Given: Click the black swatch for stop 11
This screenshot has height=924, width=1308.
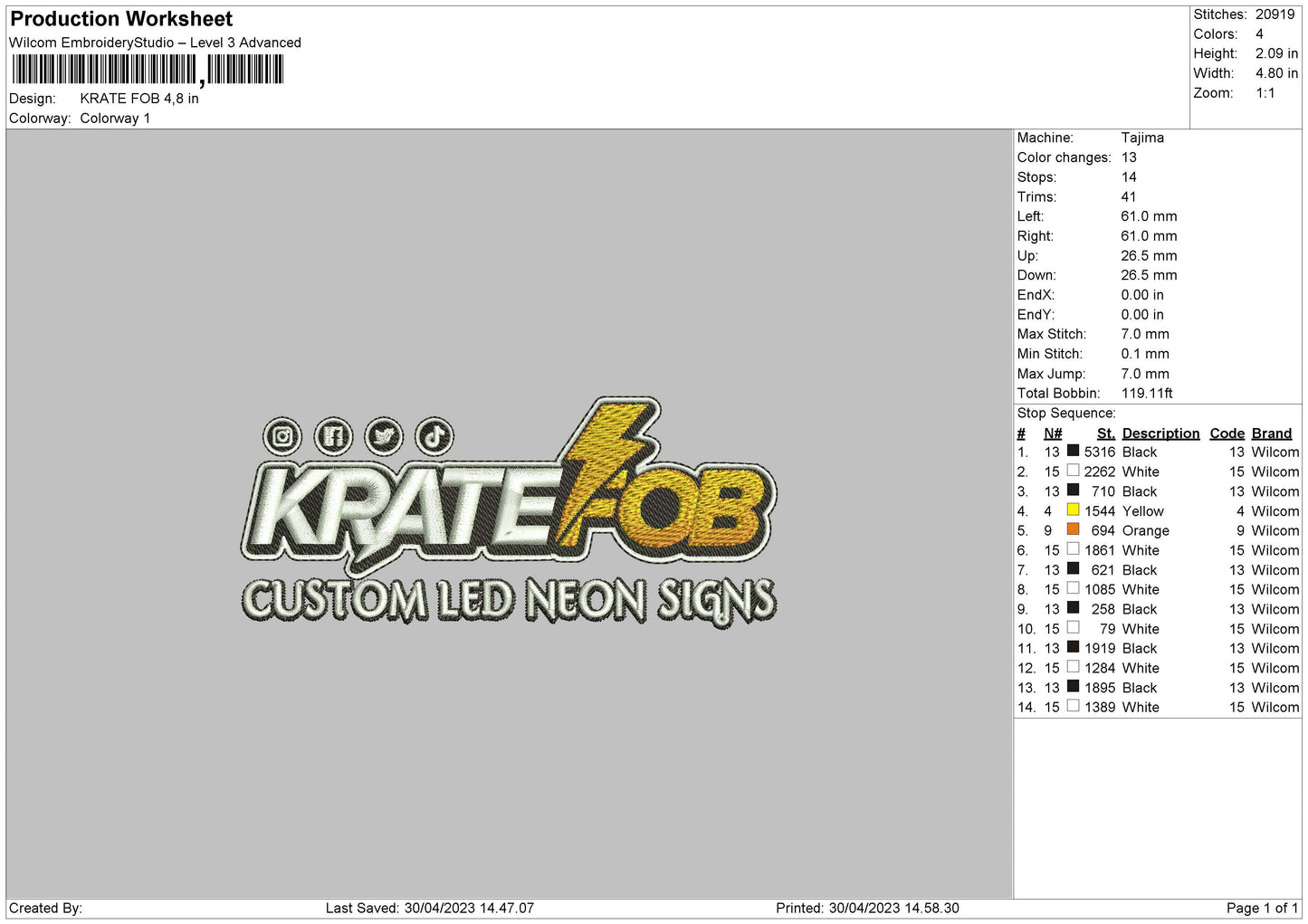Looking at the screenshot, I should tap(1073, 647).
